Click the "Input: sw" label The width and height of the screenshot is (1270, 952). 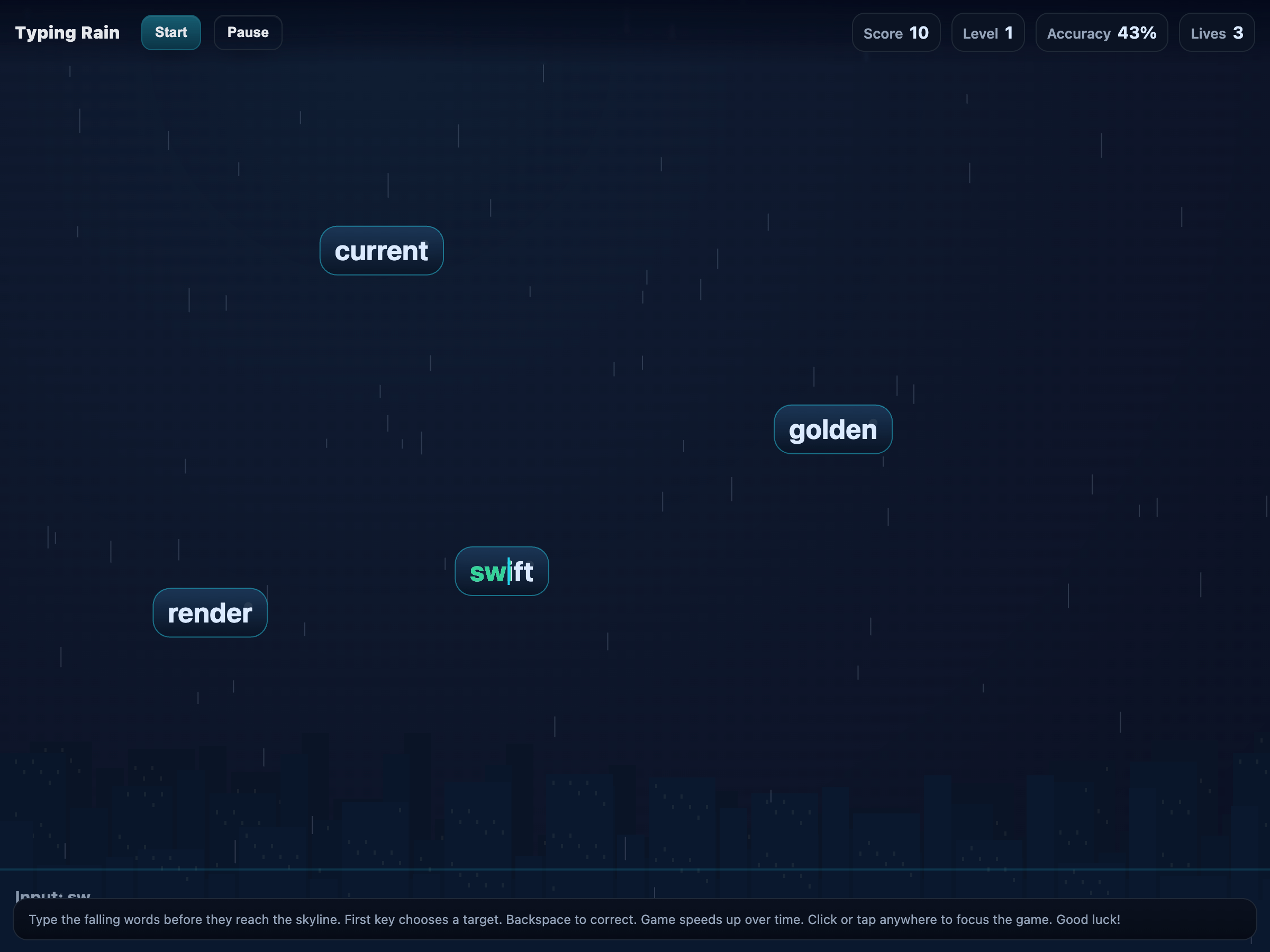pos(53,895)
